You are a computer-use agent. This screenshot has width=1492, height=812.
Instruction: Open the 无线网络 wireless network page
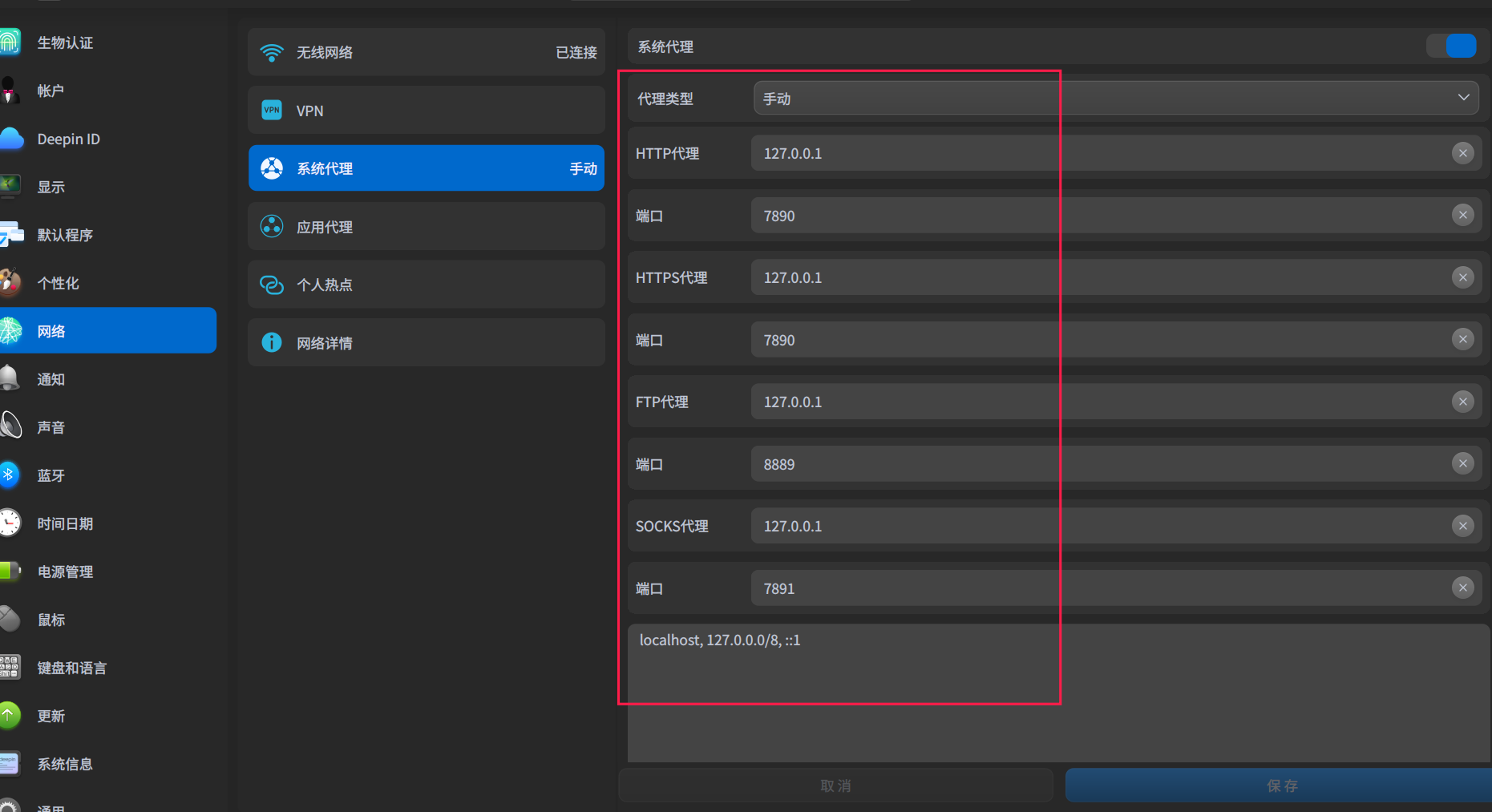click(x=427, y=52)
